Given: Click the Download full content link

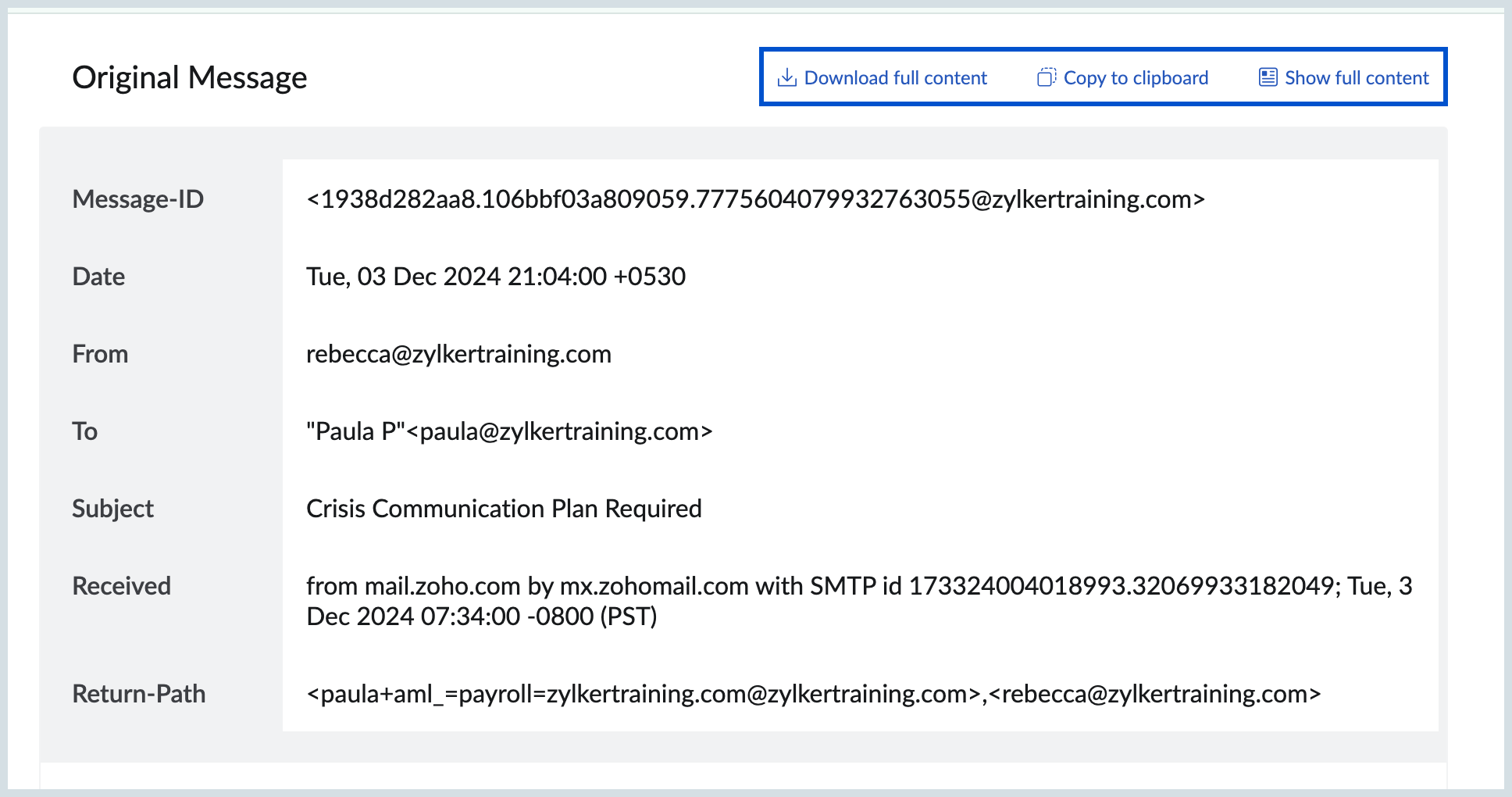Looking at the screenshot, I should click(895, 78).
